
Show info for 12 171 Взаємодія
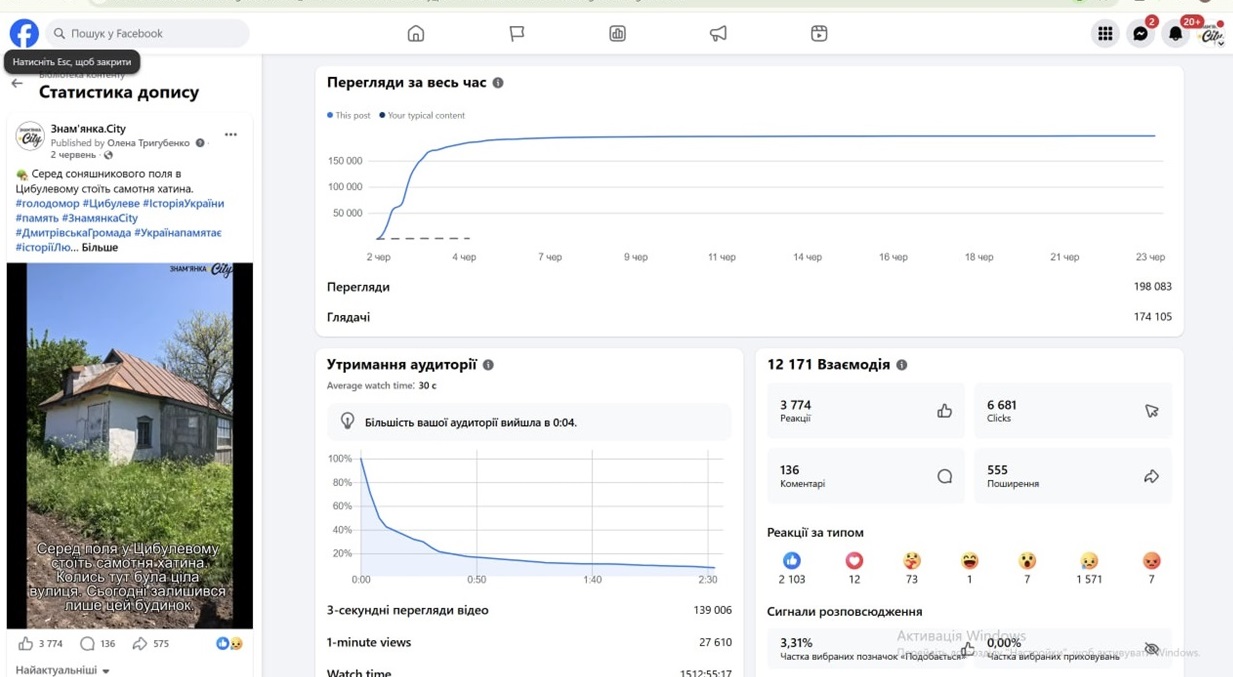[x=902, y=365]
